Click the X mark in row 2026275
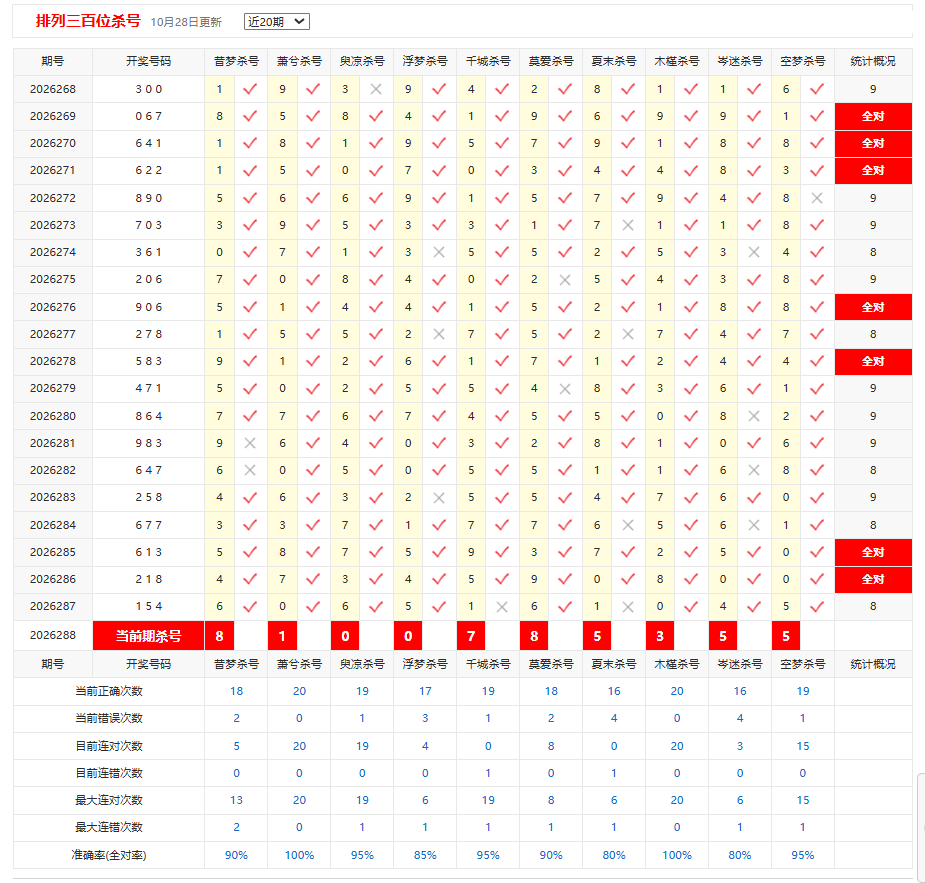The width and height of the screenshot is (925, 883). pyautogui.click(x=565, y=280)
